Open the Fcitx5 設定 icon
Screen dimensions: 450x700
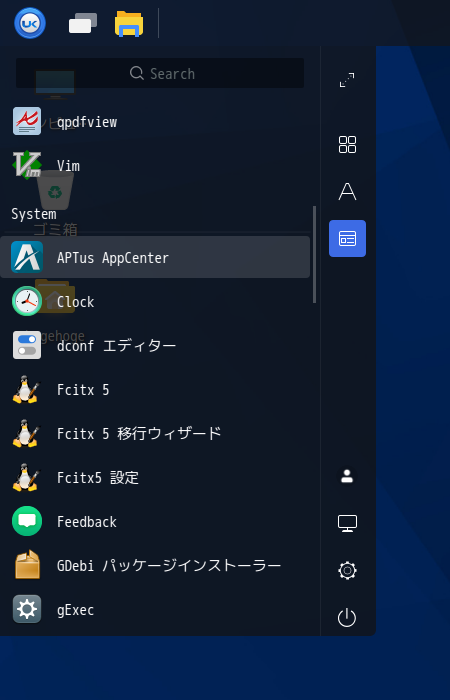pos(26,477)
